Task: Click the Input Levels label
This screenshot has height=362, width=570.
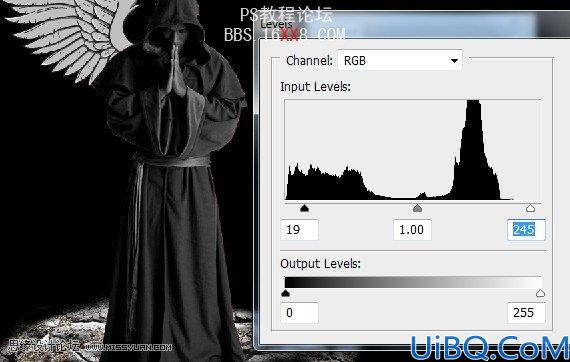Action: [316, 87]
